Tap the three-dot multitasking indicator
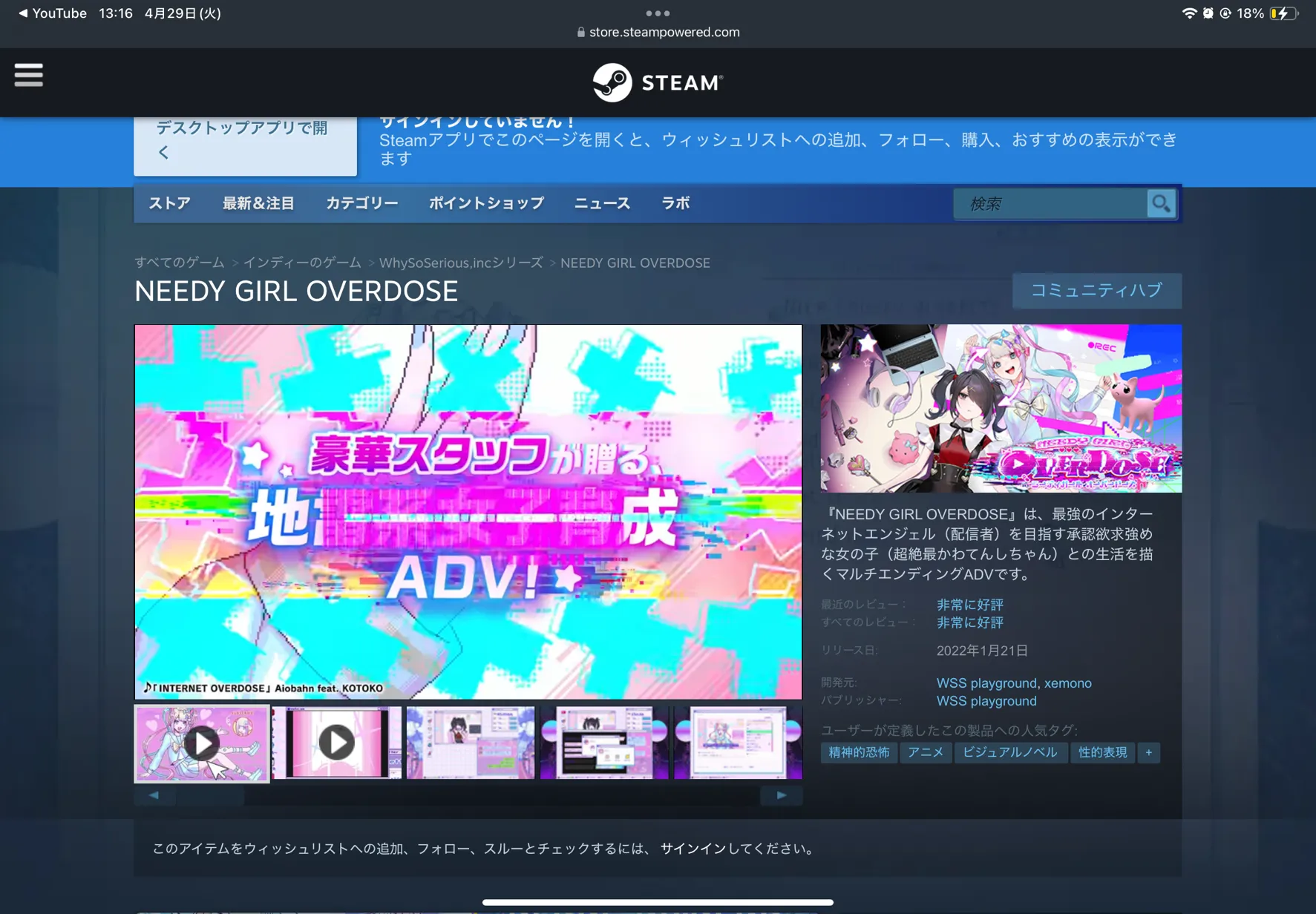This screenshot has height=914, width=1316. coord(658,13)
